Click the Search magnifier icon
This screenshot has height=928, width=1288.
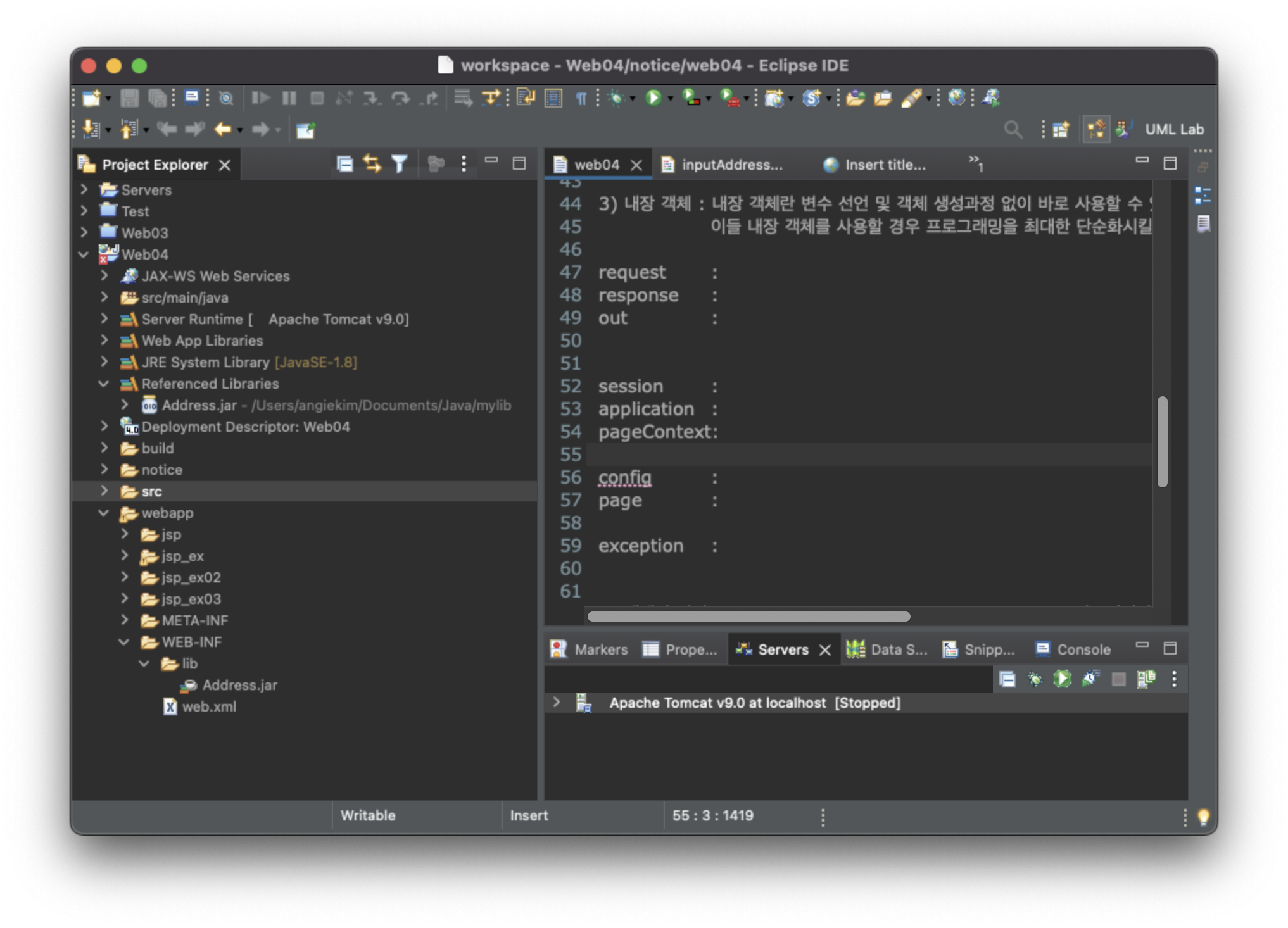click(x=1013, y=130)
